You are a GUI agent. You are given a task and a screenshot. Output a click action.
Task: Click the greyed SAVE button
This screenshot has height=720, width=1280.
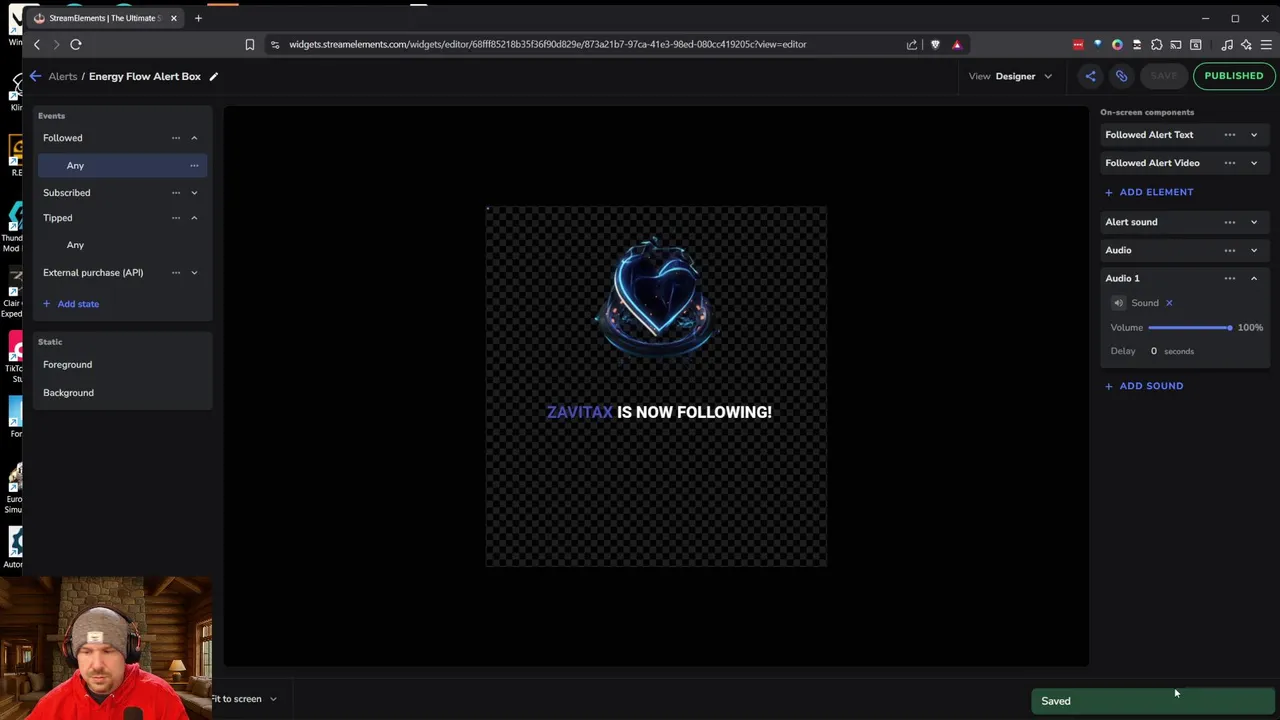[1164, 76]
